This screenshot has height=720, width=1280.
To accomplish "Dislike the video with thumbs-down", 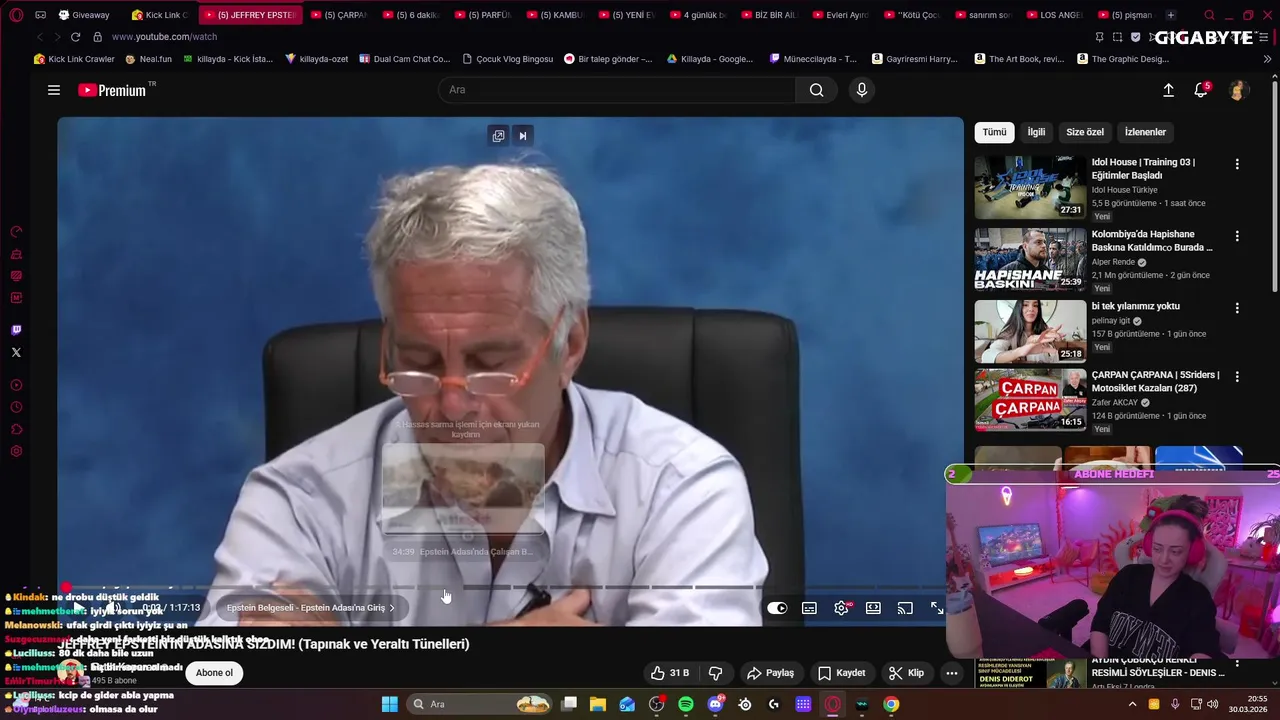I will [715, 673].
